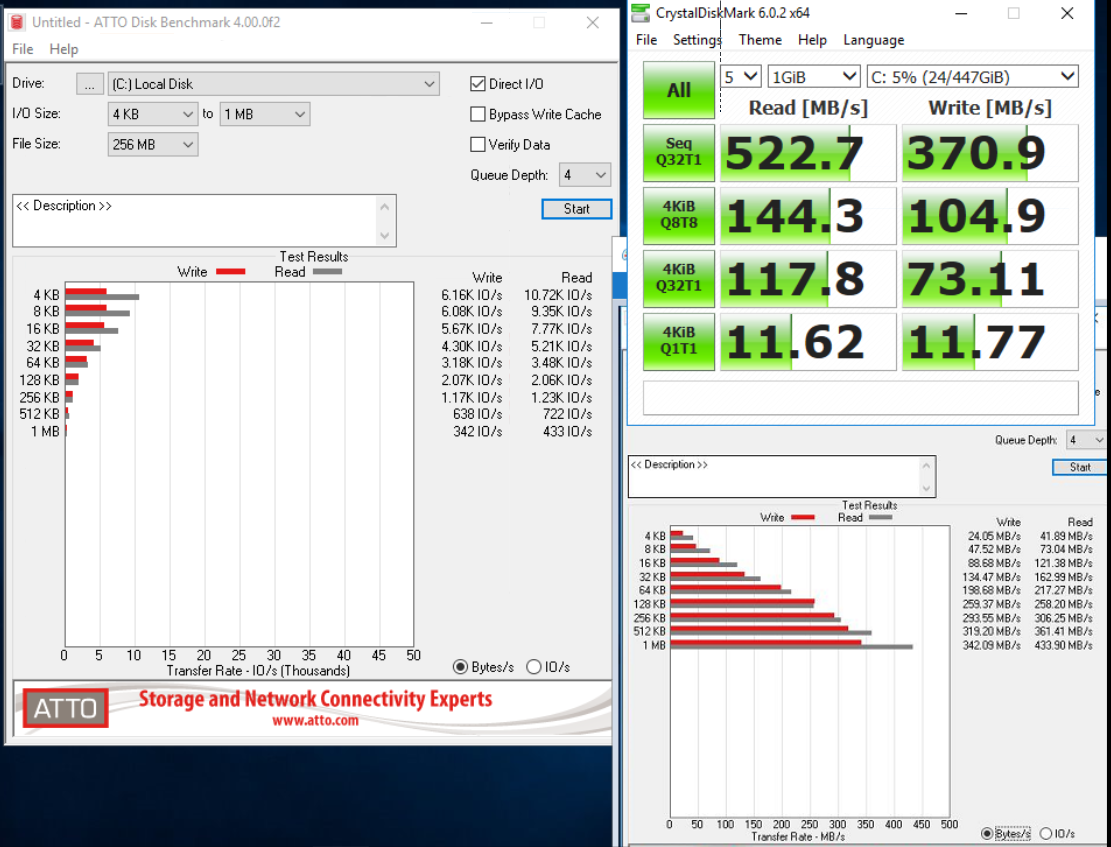Click the ATTO Disk Benchmark title bar icon
This screenshot has width=1111, height=847.
coord(17,22)
